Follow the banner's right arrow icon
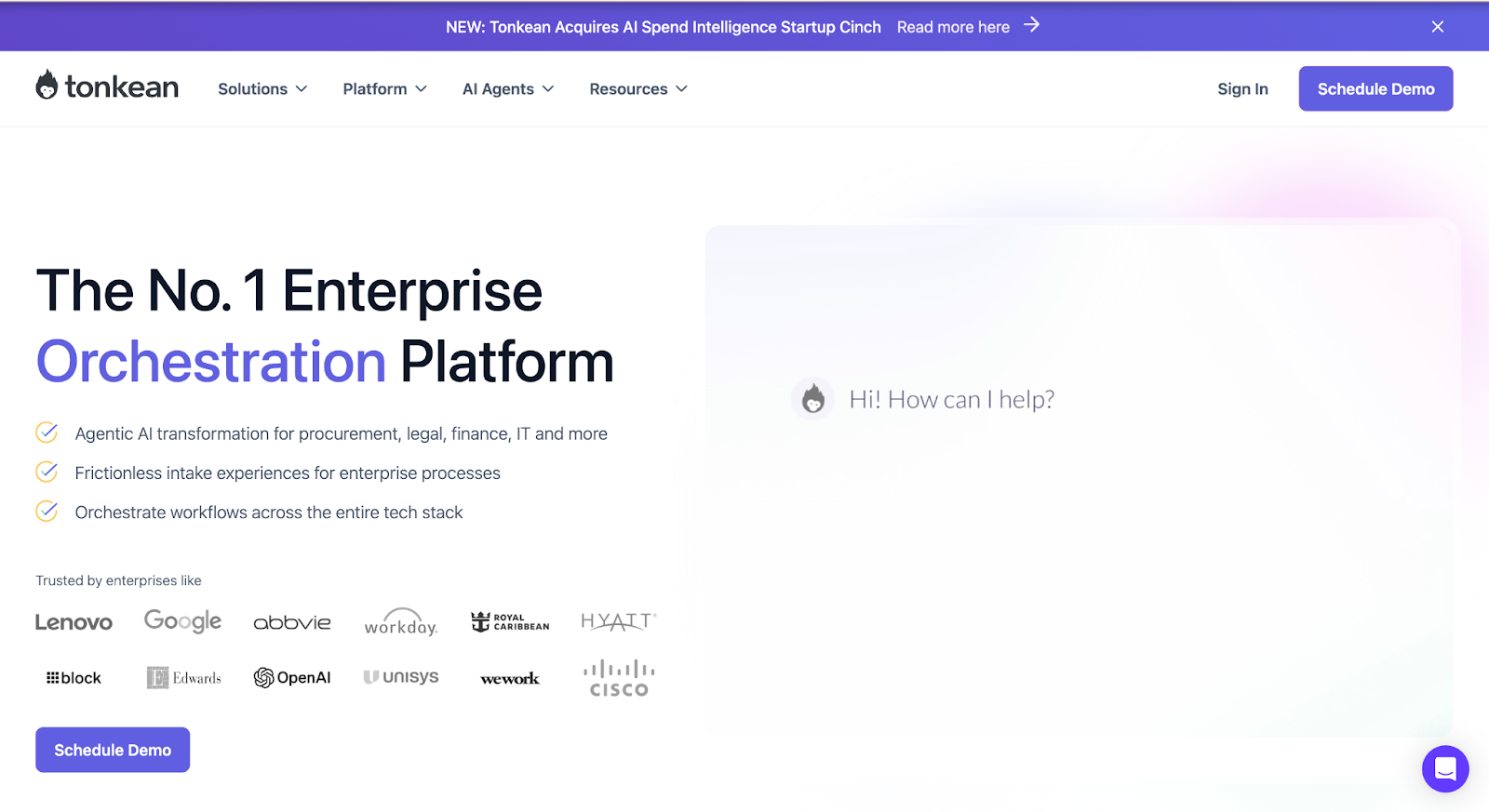This screenshot has height=812, width=1489. pos(1032,25)
